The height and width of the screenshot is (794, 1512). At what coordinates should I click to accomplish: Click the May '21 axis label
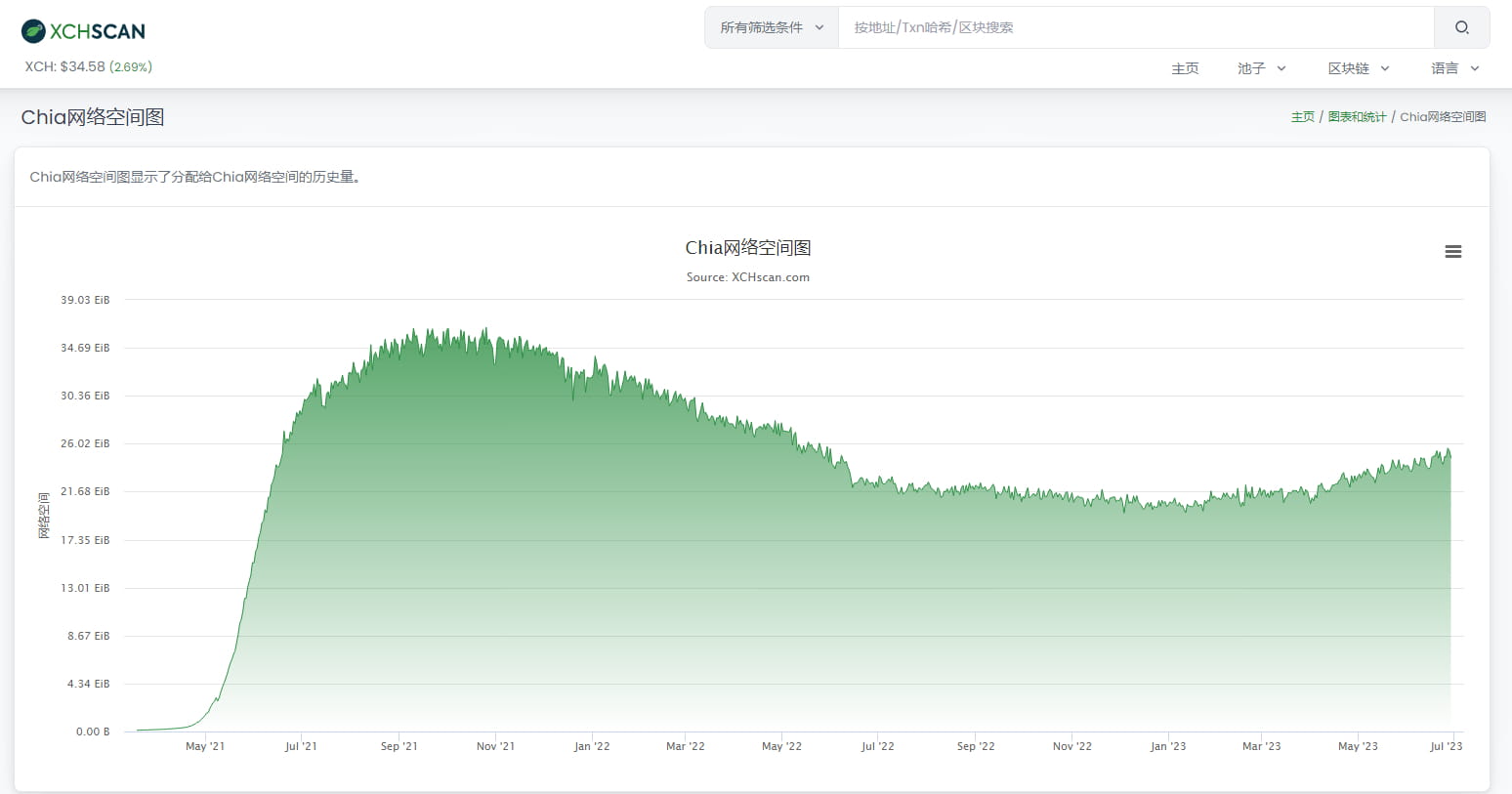coord(205,746)
